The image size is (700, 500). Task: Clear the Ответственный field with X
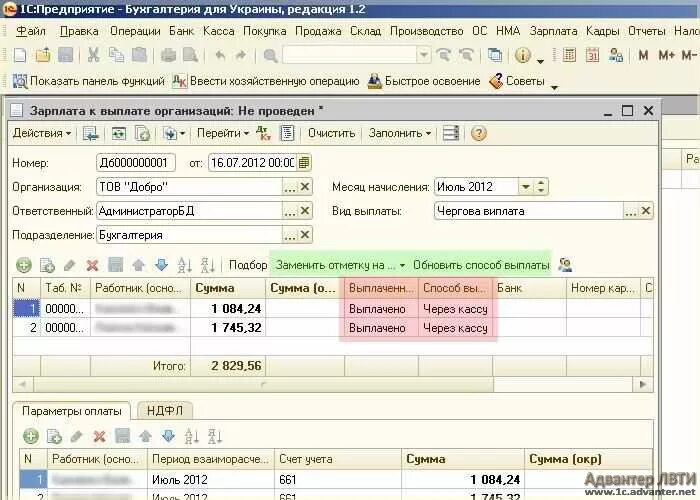pyautogui.click(x=305, y=211)
